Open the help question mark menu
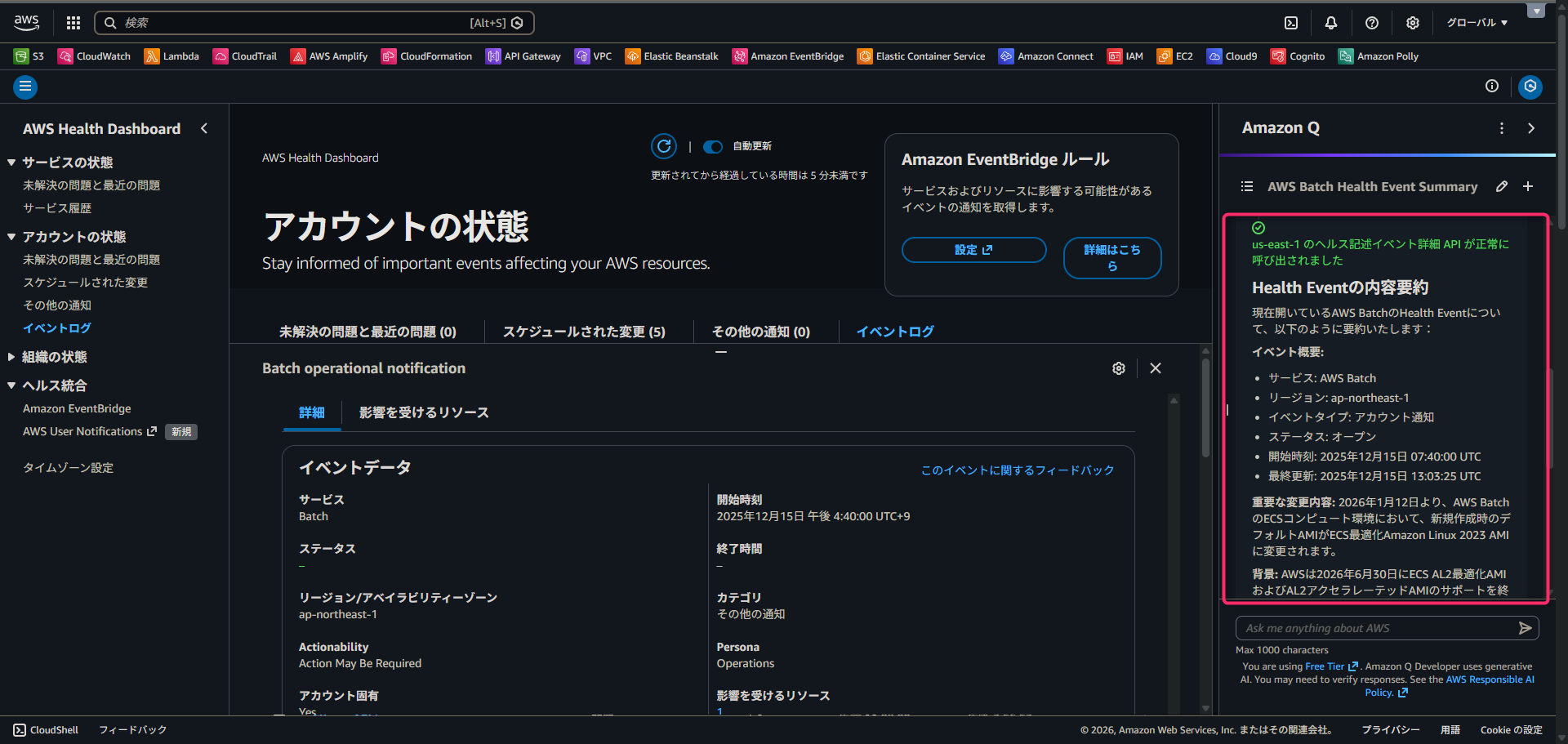The height and width of the screenshot is (744, 1568). pos(1372,23)
